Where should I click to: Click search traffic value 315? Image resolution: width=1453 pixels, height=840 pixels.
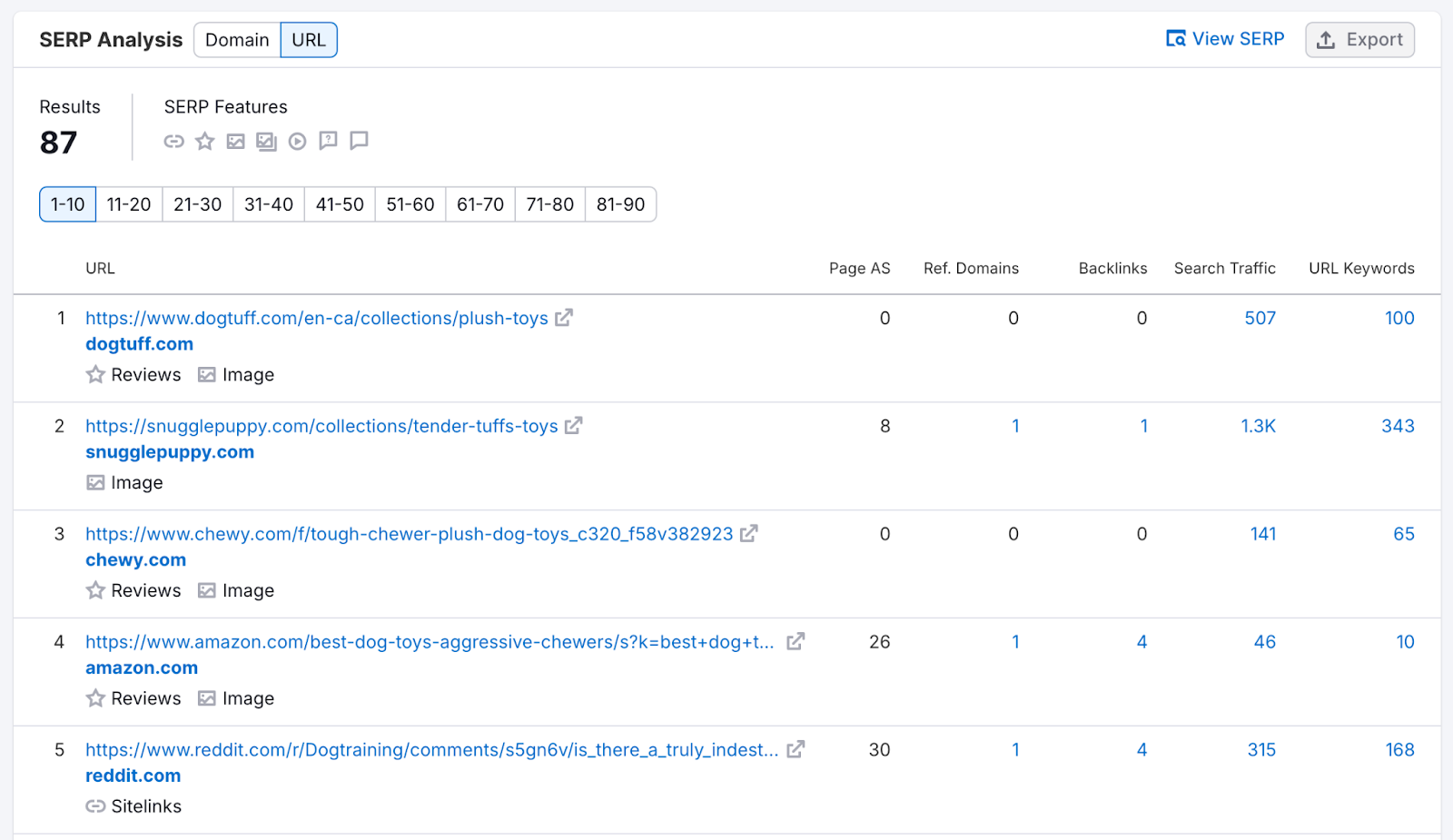pos(1261,750)
